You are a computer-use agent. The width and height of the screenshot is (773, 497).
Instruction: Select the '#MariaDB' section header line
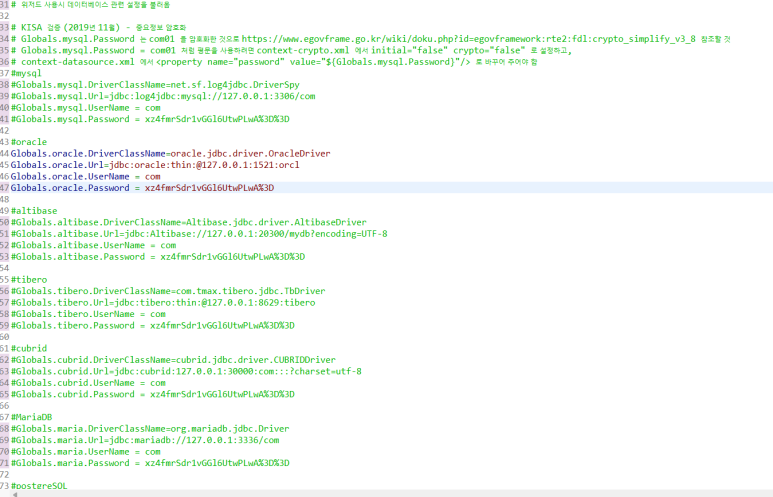click(x=32, y=417)
